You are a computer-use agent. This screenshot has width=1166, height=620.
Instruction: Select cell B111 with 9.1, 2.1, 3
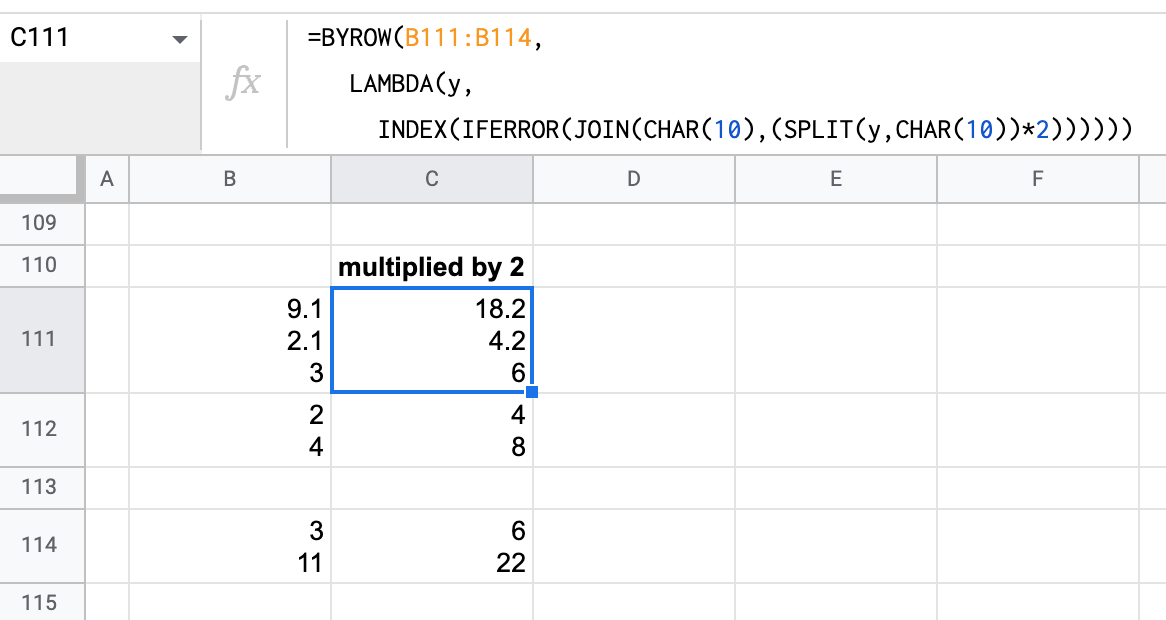click(x=230, y=340)
